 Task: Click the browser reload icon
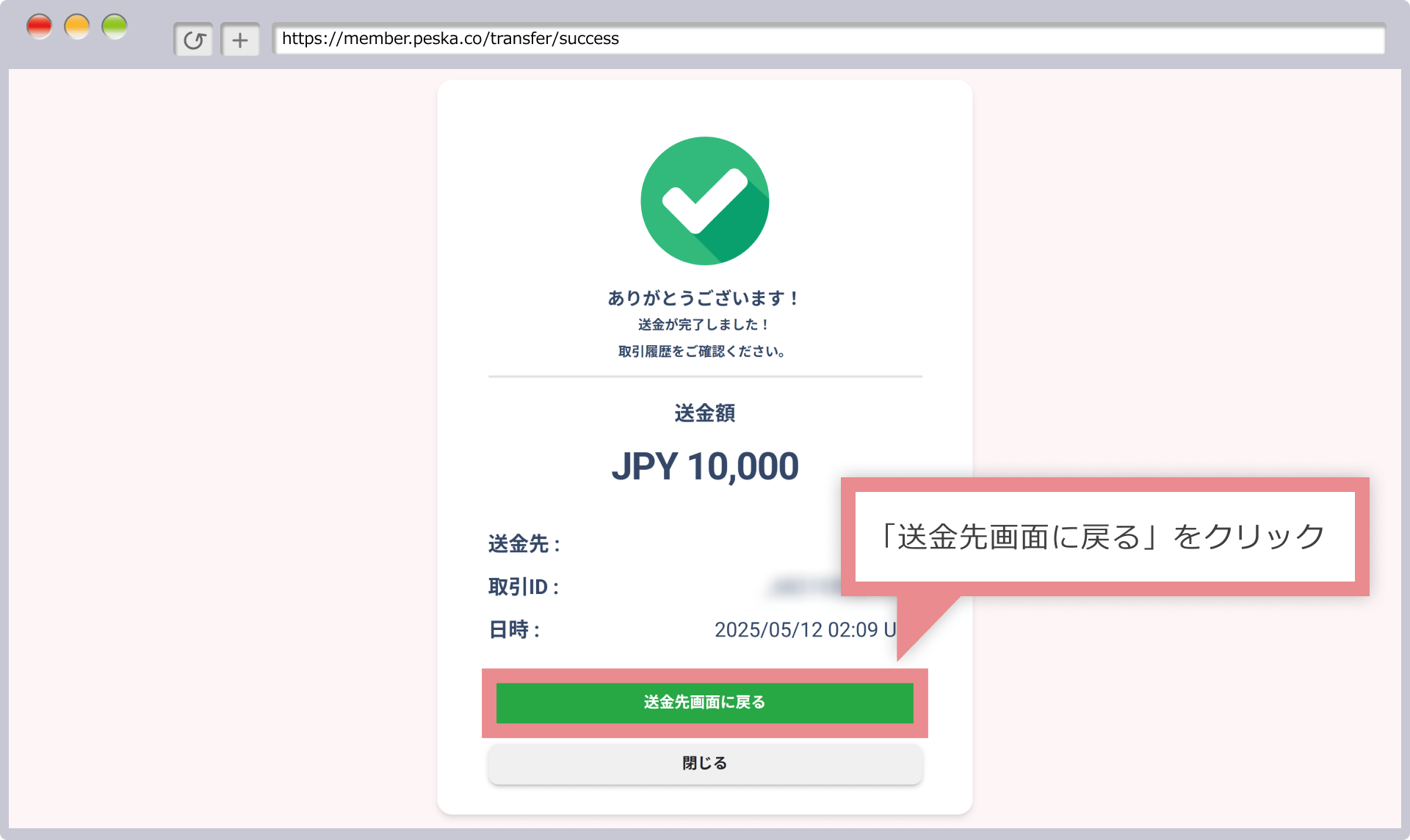[x=194, y=40]
